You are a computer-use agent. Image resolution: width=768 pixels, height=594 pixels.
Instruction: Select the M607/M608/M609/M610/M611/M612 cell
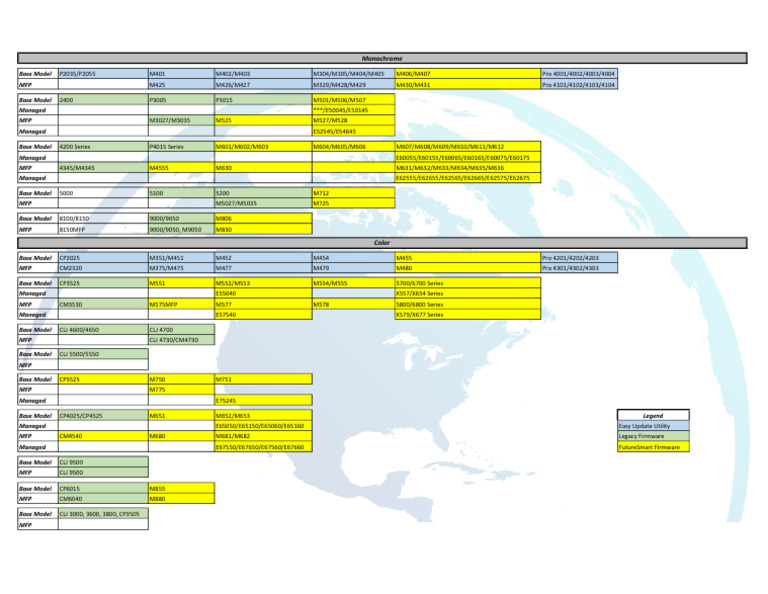tap(468, 147)
